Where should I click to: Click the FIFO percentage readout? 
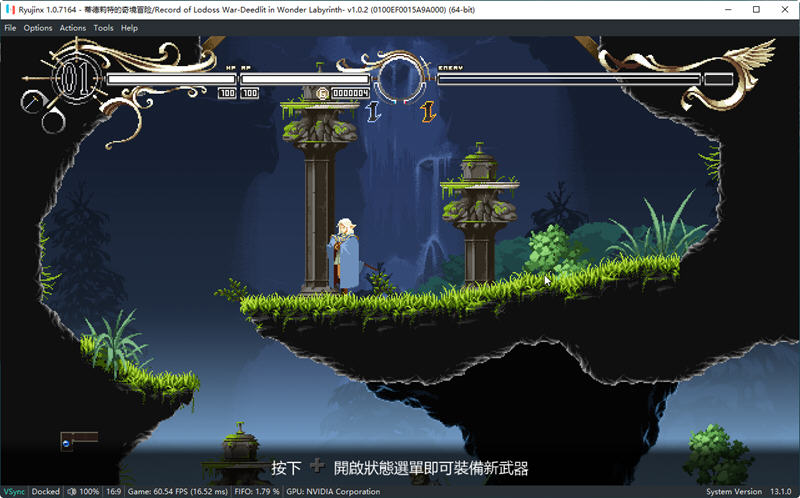(x=257, y=491)
